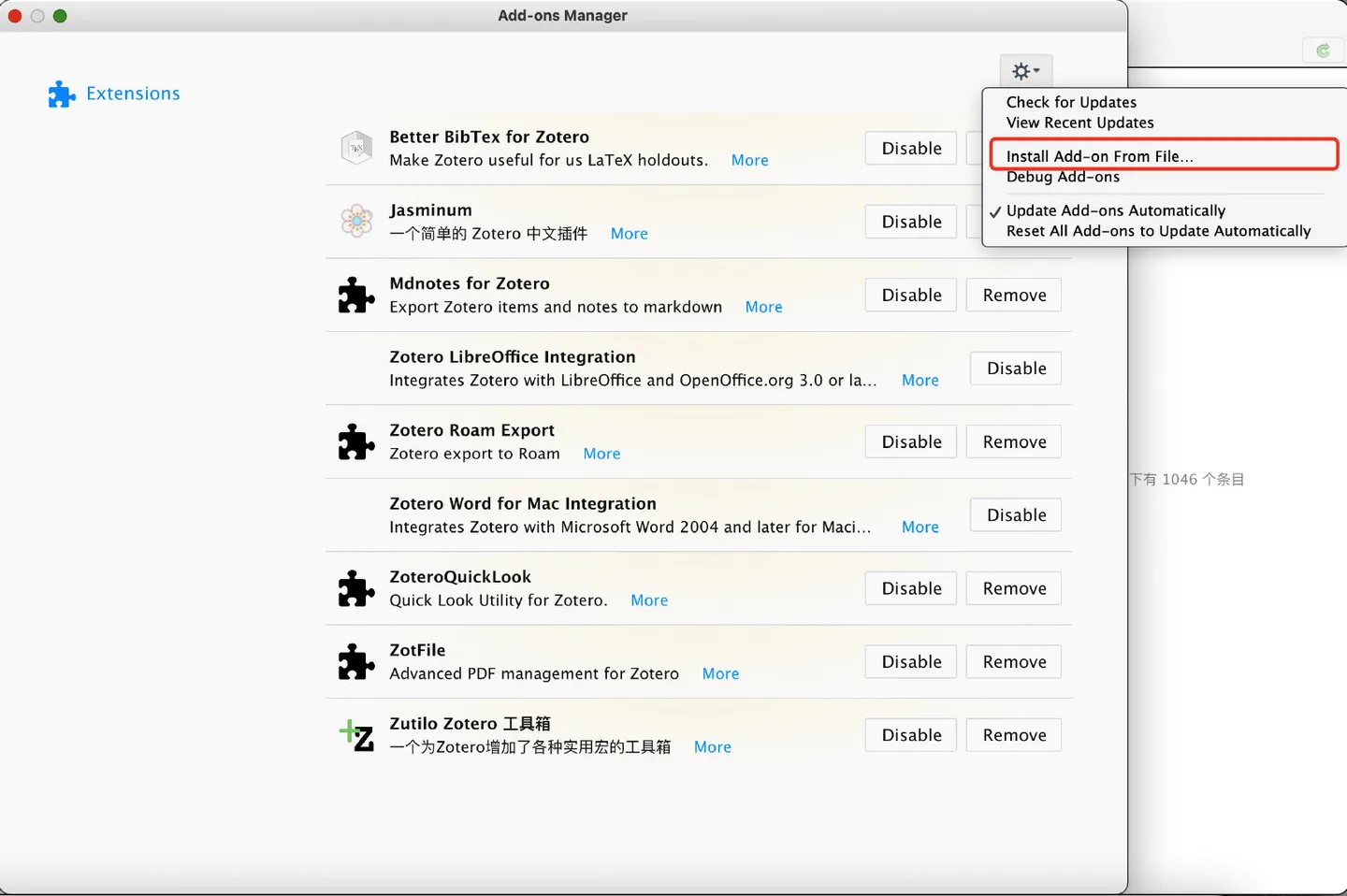The height and width of the screenshot is (896, 1347).
Task: Choose Debug Add-ons menu item
Action: pos(1063,177)
